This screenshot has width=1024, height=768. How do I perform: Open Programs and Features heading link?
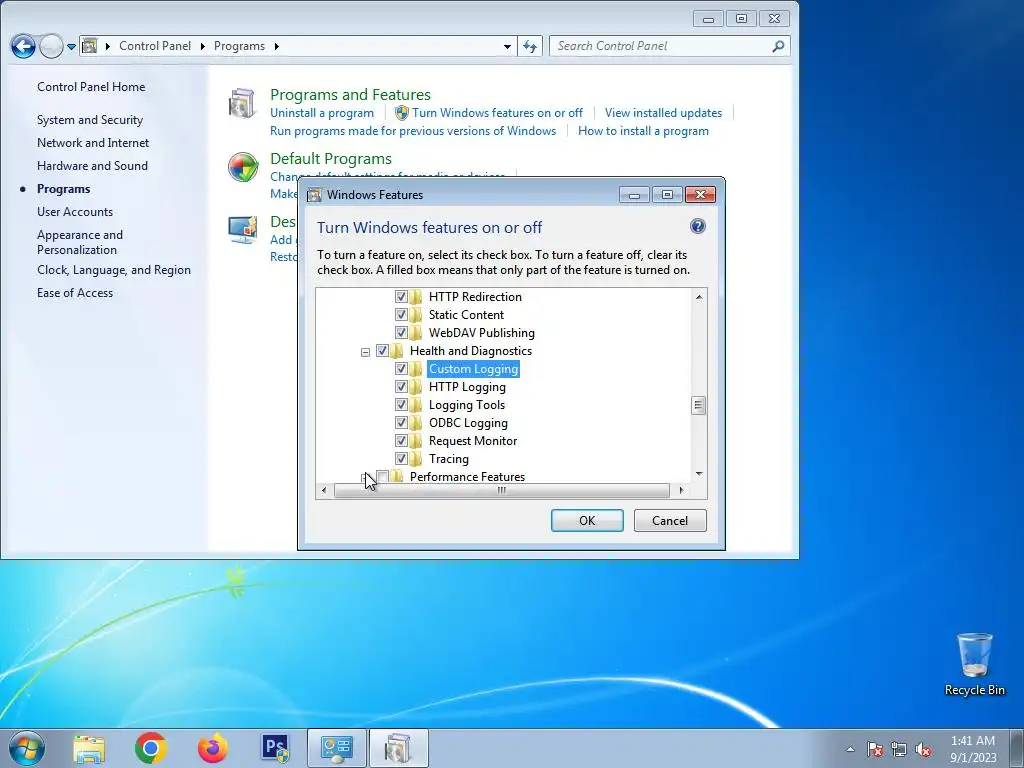coord(350,95)
